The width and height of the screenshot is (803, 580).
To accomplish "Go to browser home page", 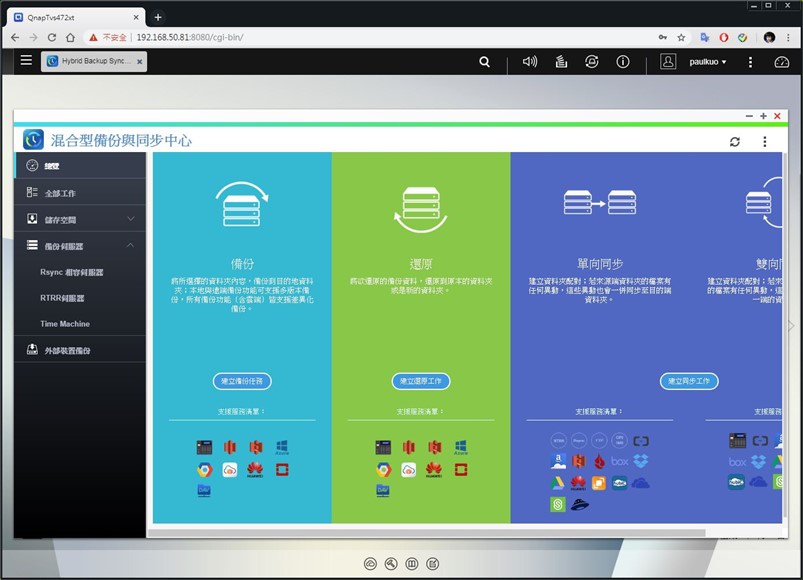I will coord(70,37).
